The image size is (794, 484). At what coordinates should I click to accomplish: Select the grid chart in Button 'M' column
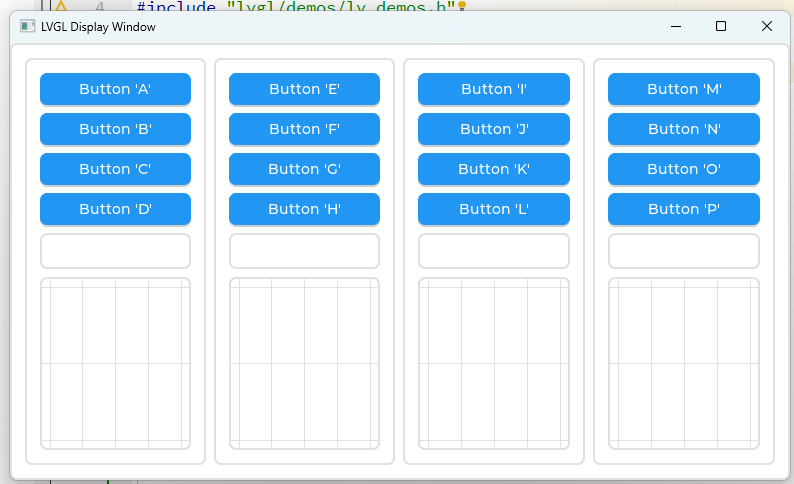point(683,363)
